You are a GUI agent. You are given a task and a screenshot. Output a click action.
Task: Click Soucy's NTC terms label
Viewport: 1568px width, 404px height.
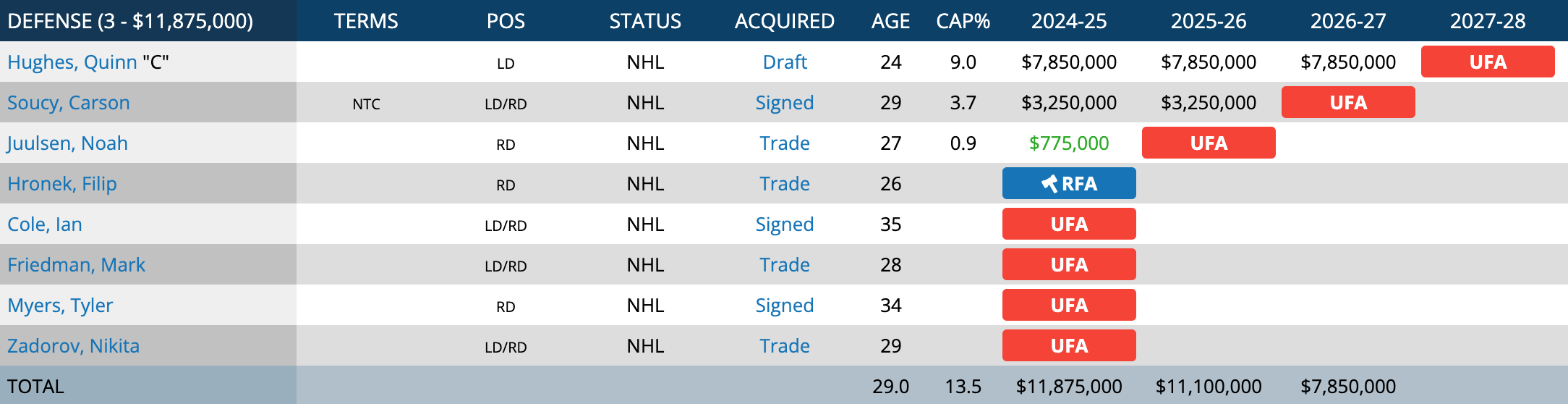[x=366, y=104]
